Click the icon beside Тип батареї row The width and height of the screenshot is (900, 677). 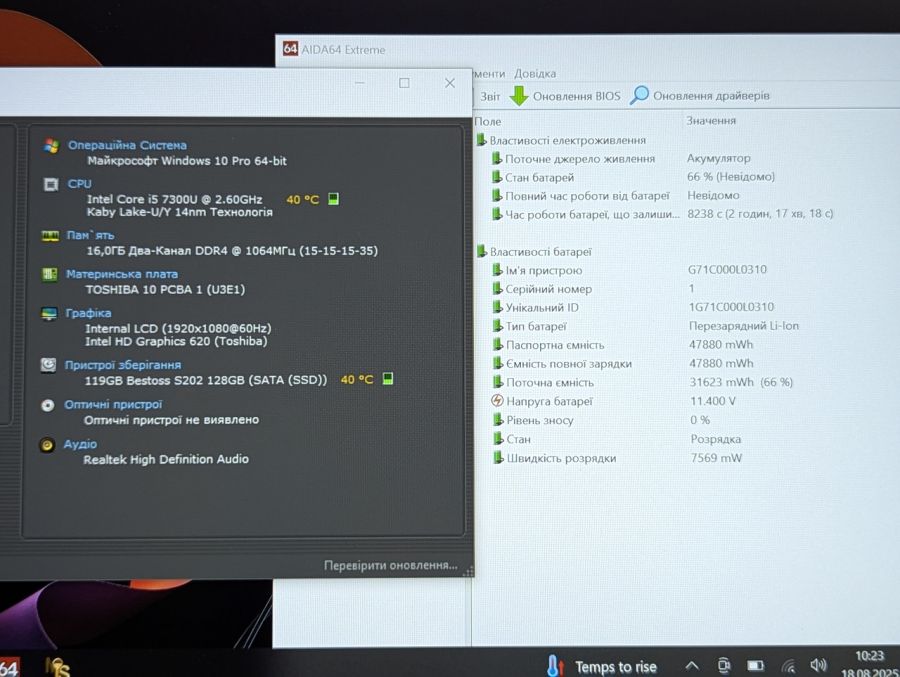[x=497, y=326]
